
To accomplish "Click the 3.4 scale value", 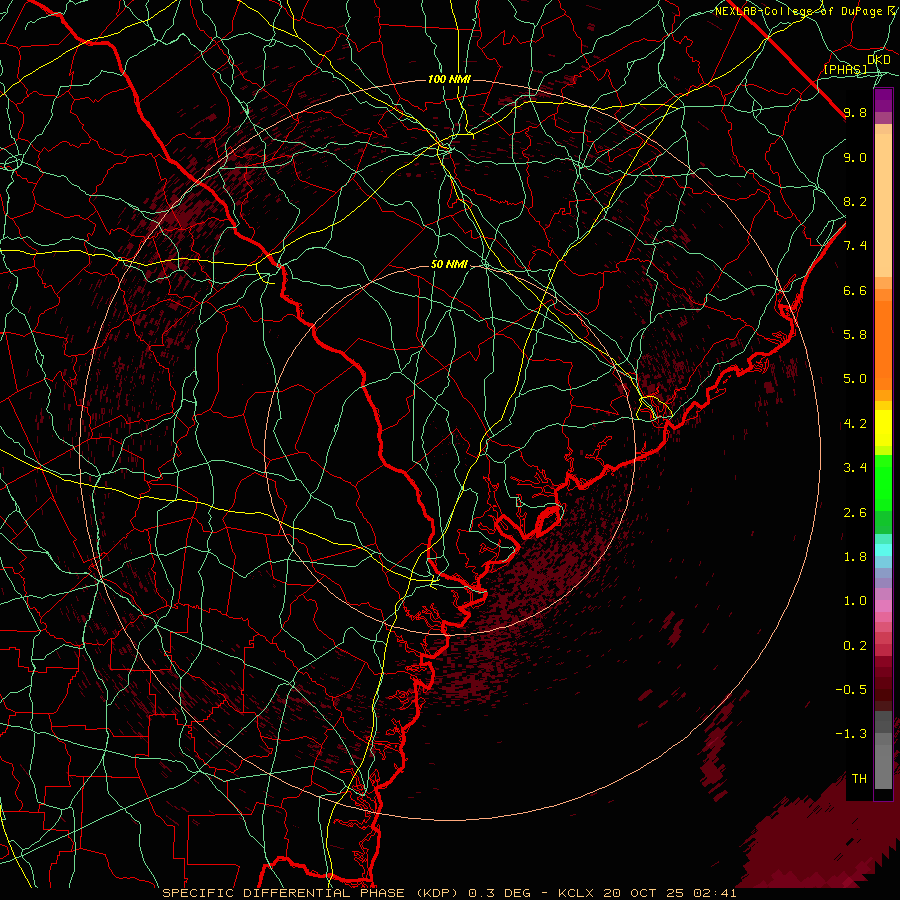I will pos(855,468).
